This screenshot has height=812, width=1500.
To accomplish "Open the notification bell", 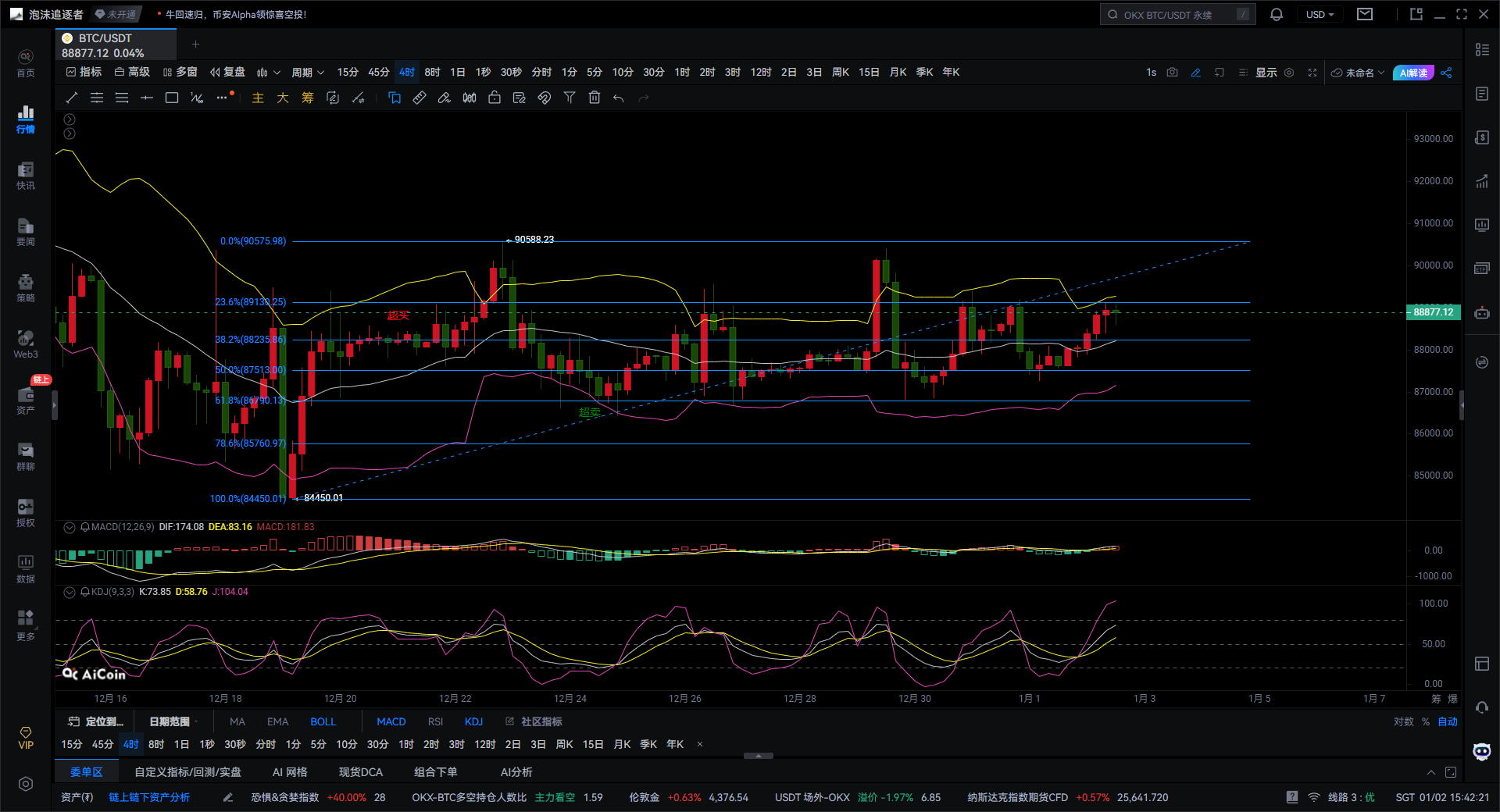I will click(x=1277, y=15).
